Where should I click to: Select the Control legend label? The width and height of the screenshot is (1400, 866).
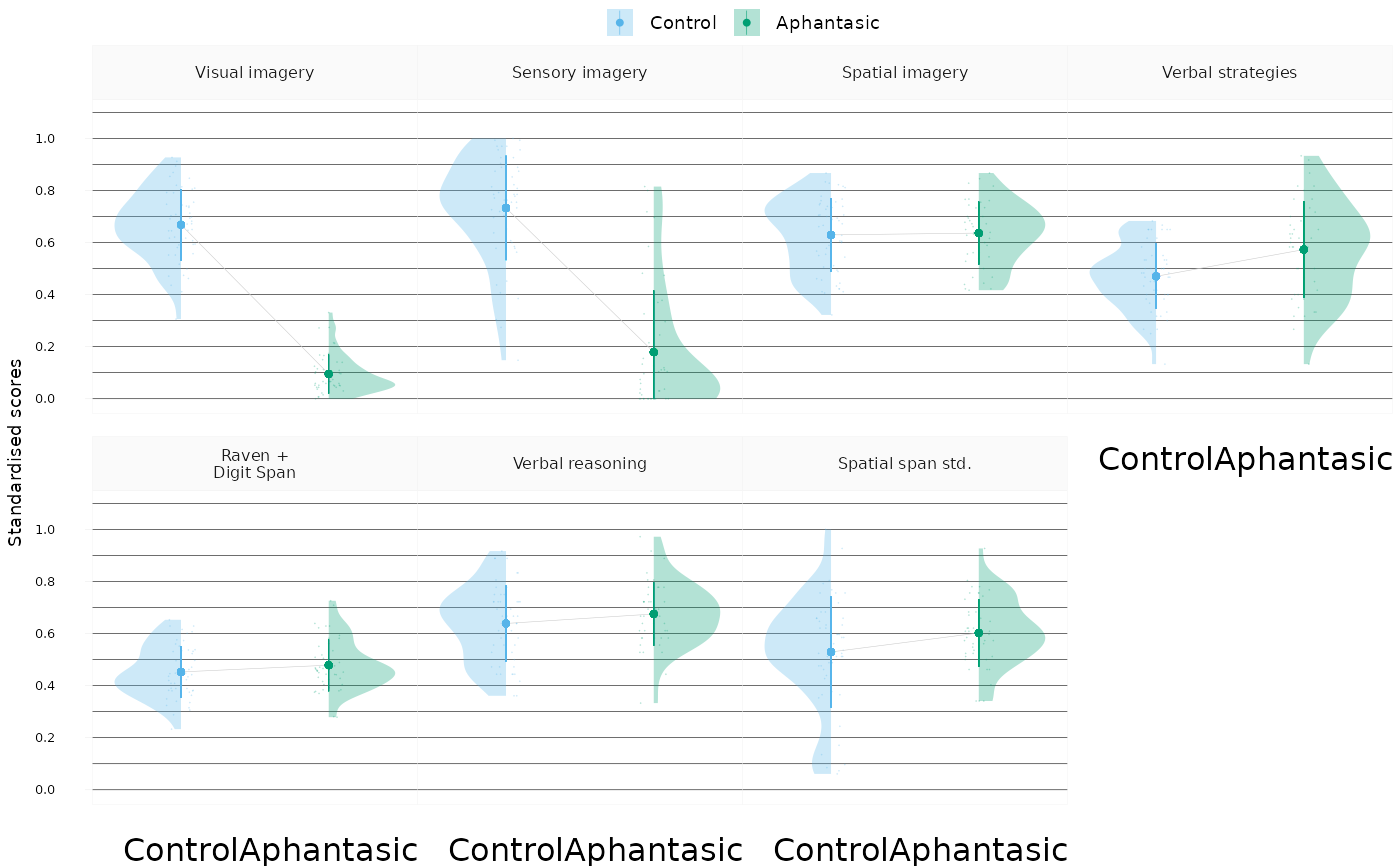pos(683,23)
